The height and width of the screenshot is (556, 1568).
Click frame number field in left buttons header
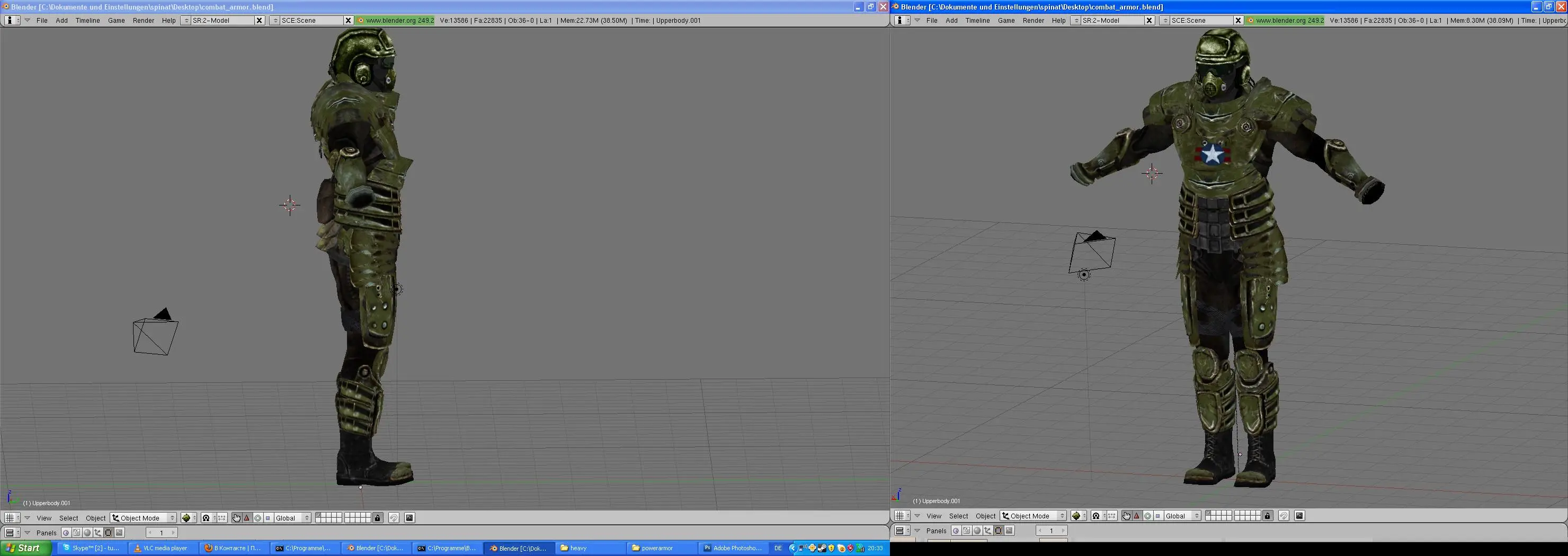162,533
